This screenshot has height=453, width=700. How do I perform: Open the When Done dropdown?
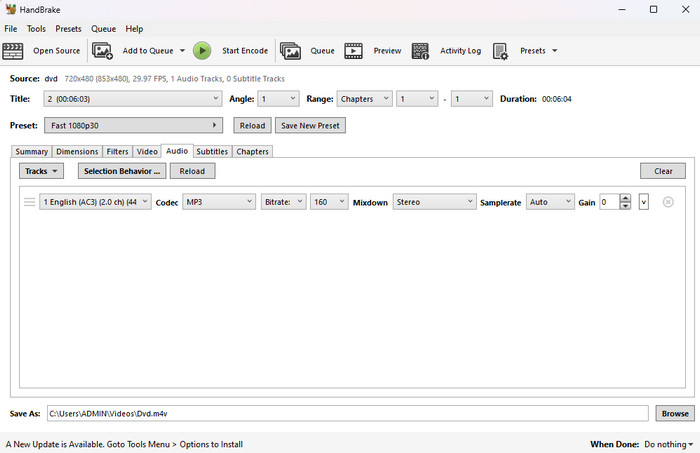coord(668,445)
